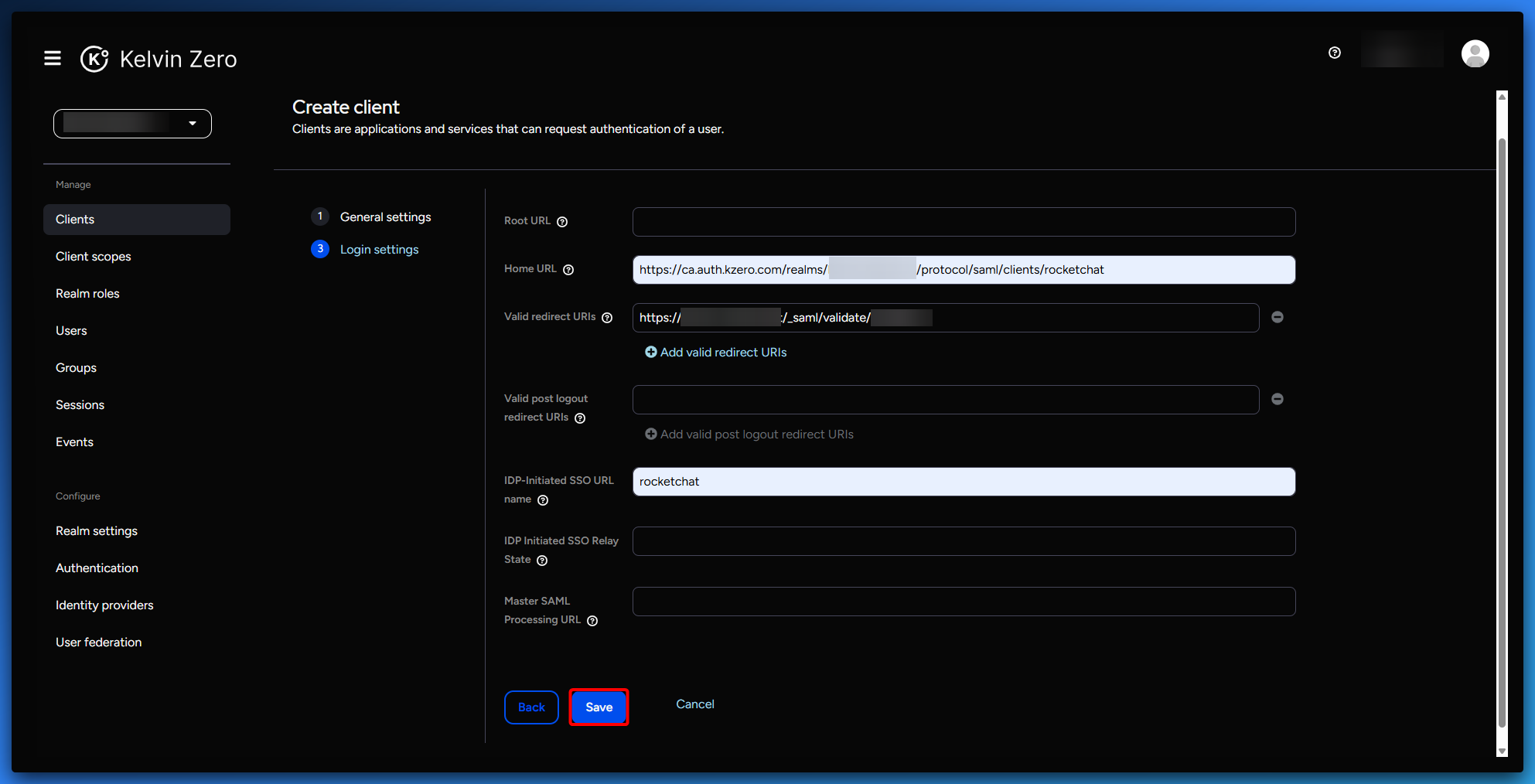Click the Back button
The image size is (1535, 784).
pyautogui.click(x=531, y=707)
